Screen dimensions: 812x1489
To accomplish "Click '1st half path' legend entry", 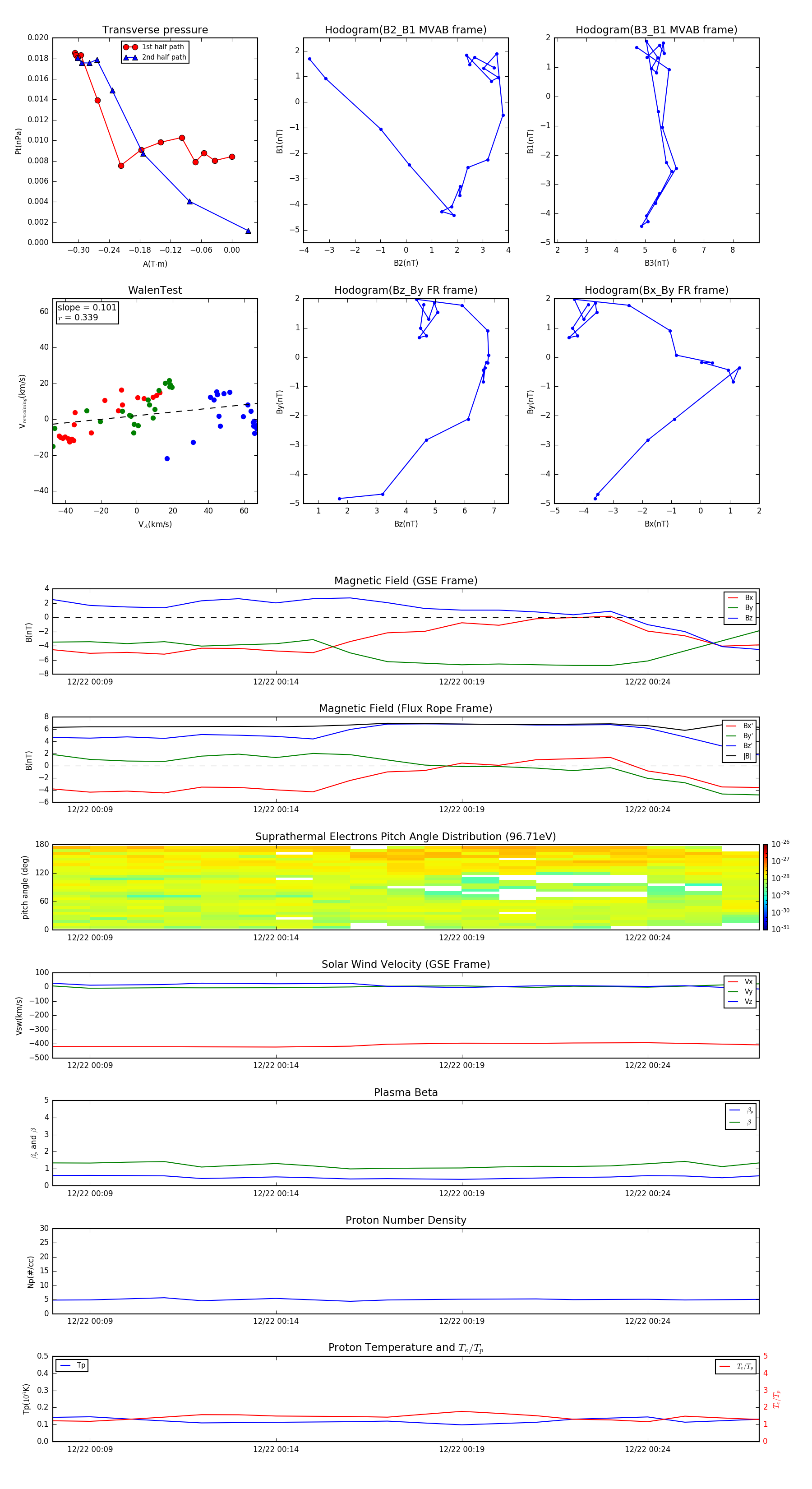I will point(154,47).
